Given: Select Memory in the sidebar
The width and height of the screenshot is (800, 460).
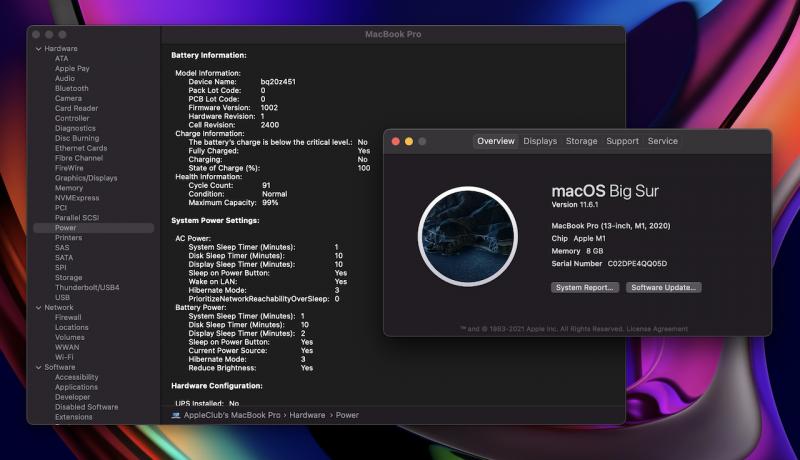Looking at the screenshot, I should coord(69,188).
